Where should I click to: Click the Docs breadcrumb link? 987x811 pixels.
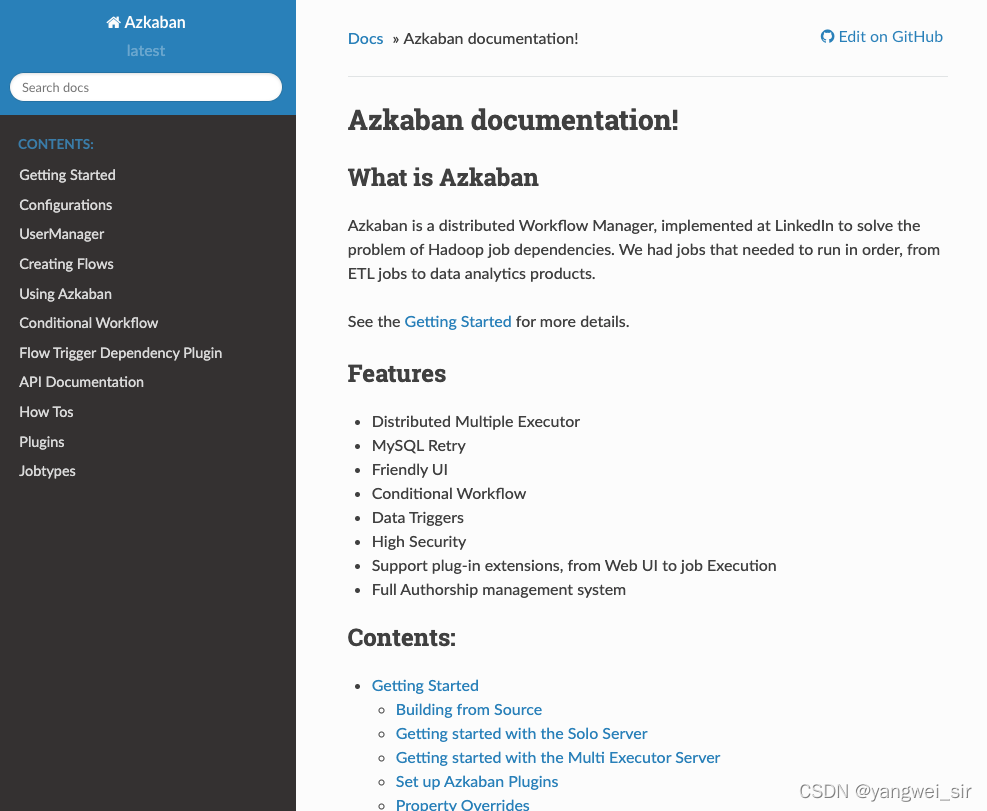click(x=366, y=38)
